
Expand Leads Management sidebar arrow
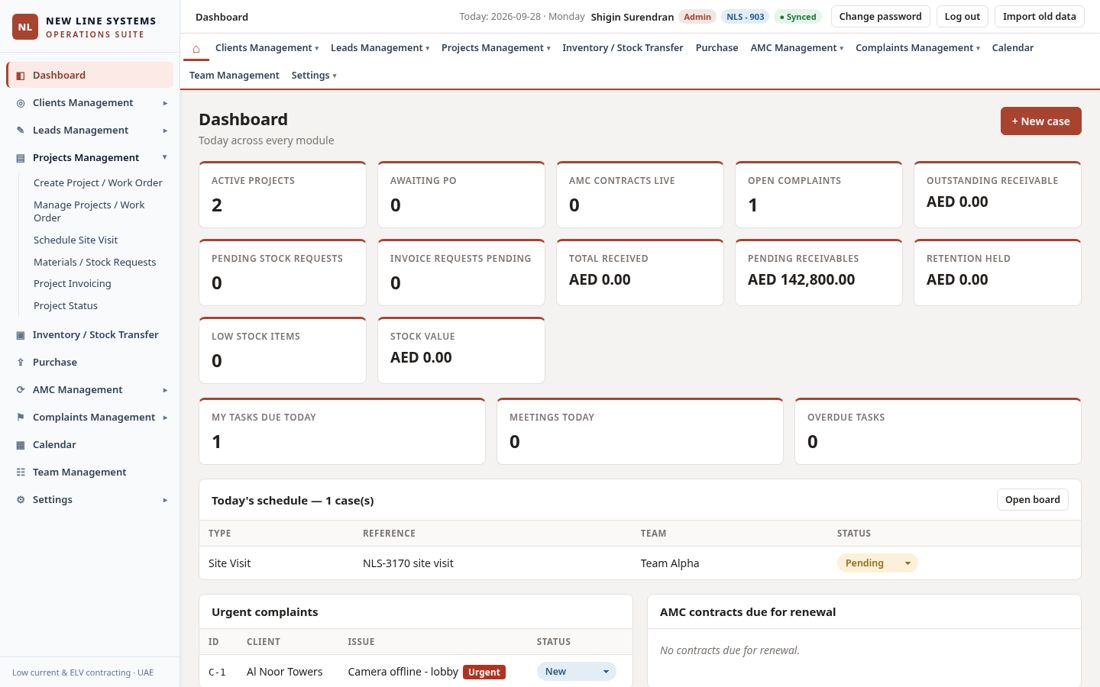point(165,131)
